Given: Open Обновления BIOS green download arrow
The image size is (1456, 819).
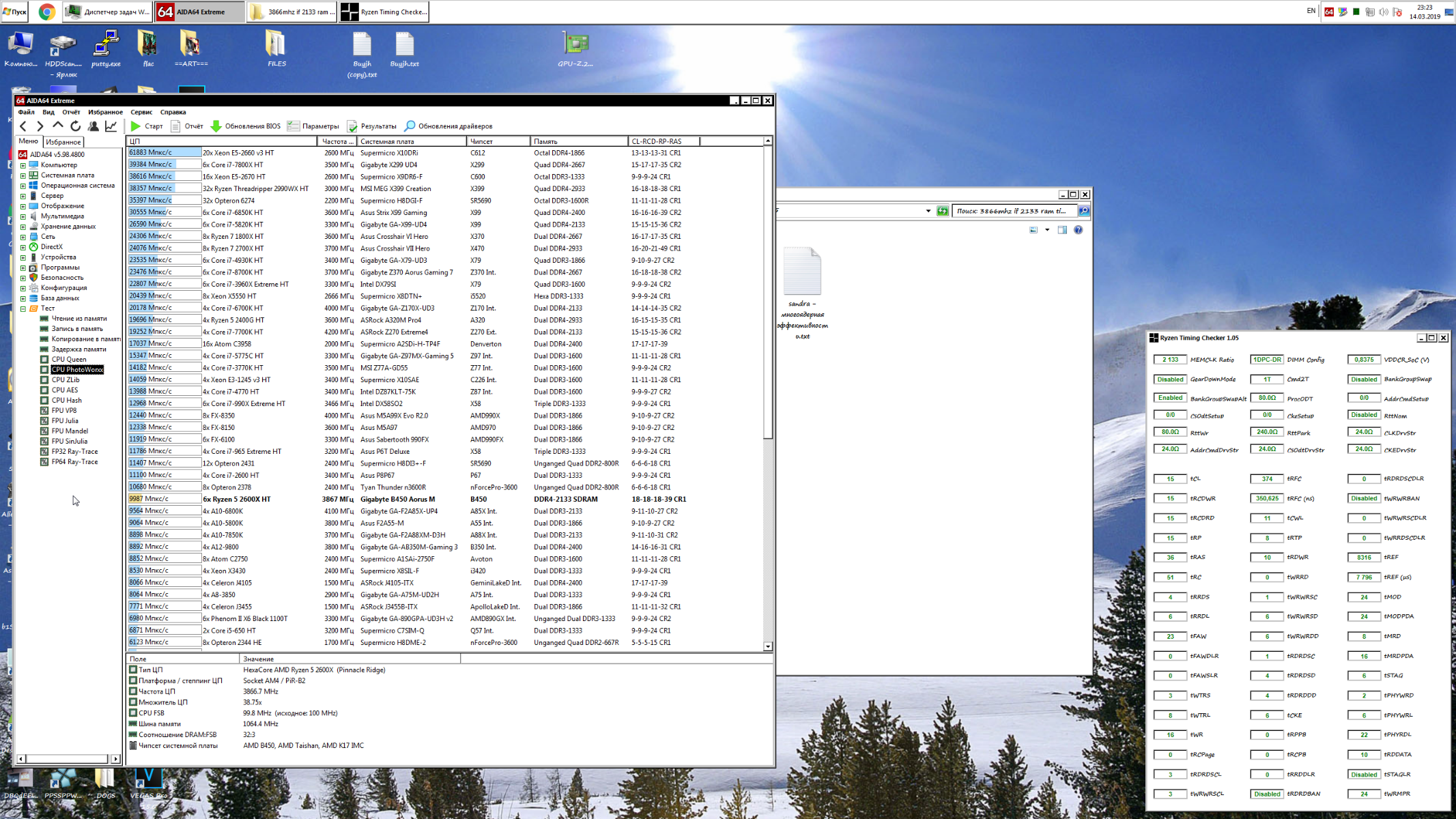Looking at the screenshot, I should click(216, 126).
